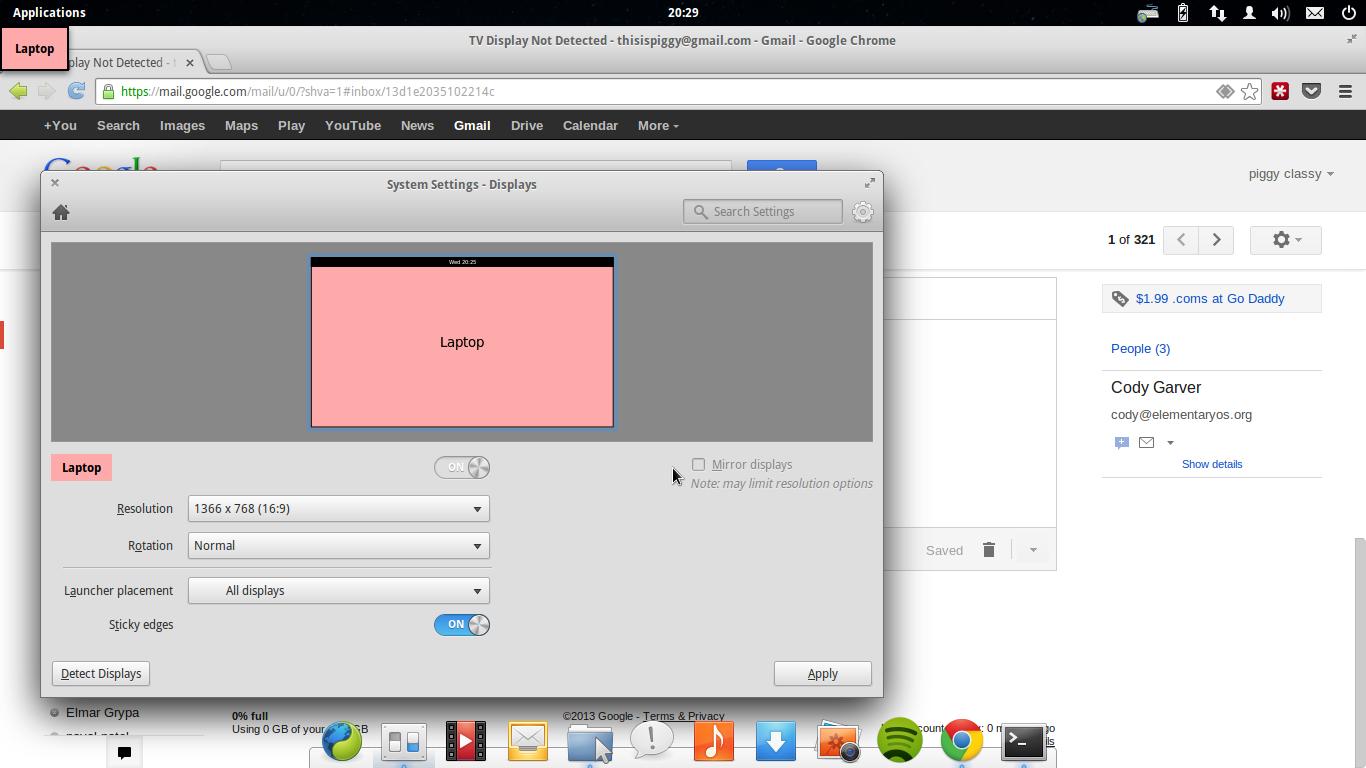Open the orange music player dock icon
1366x768 pixels.
click(713, 741)
